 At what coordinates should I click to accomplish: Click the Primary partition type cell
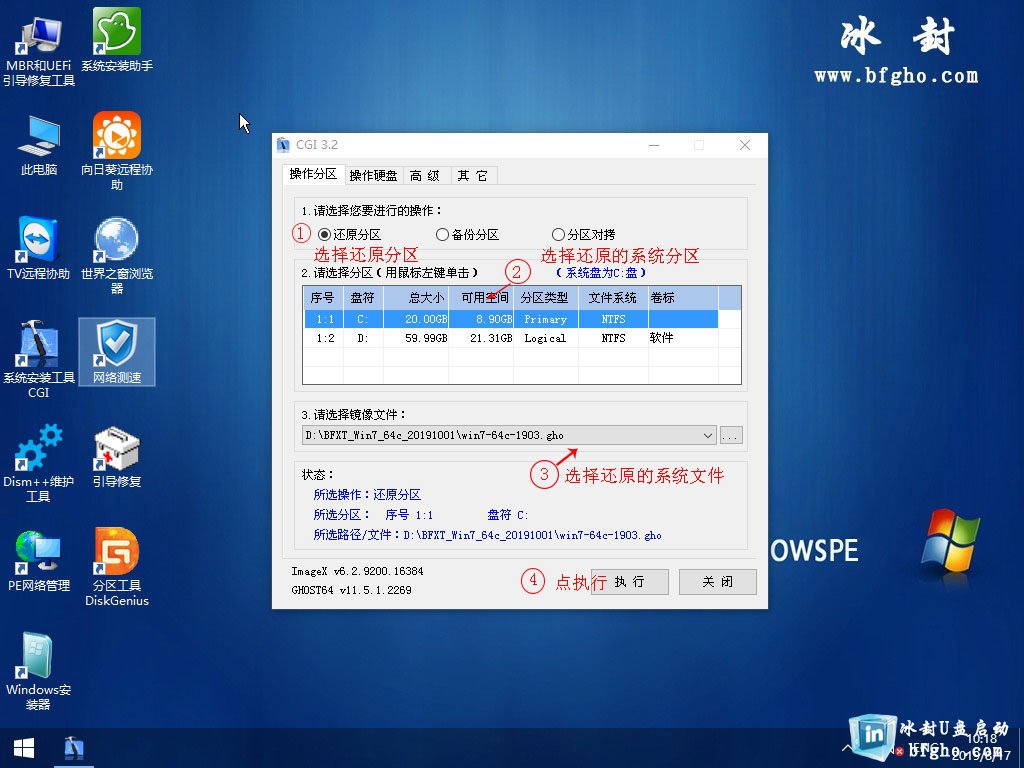pos(545,319)
